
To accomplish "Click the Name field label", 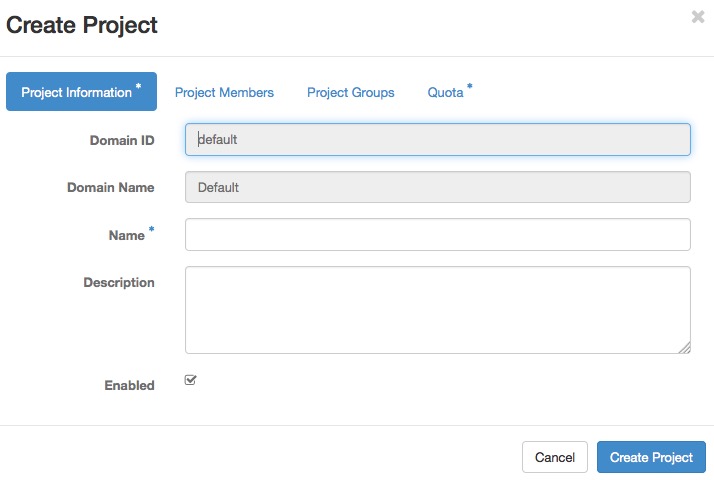I will pos(126,235).
